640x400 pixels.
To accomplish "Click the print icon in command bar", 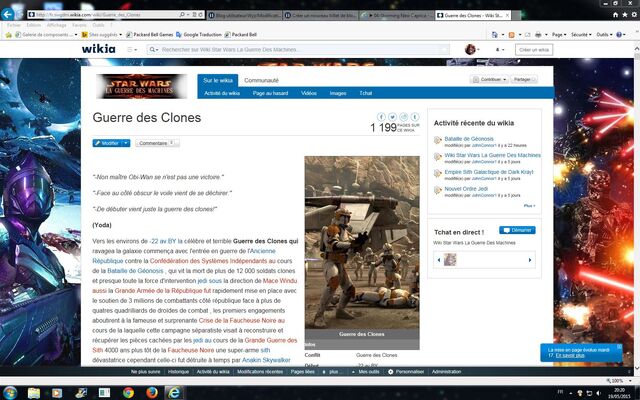I will [538, 35].
